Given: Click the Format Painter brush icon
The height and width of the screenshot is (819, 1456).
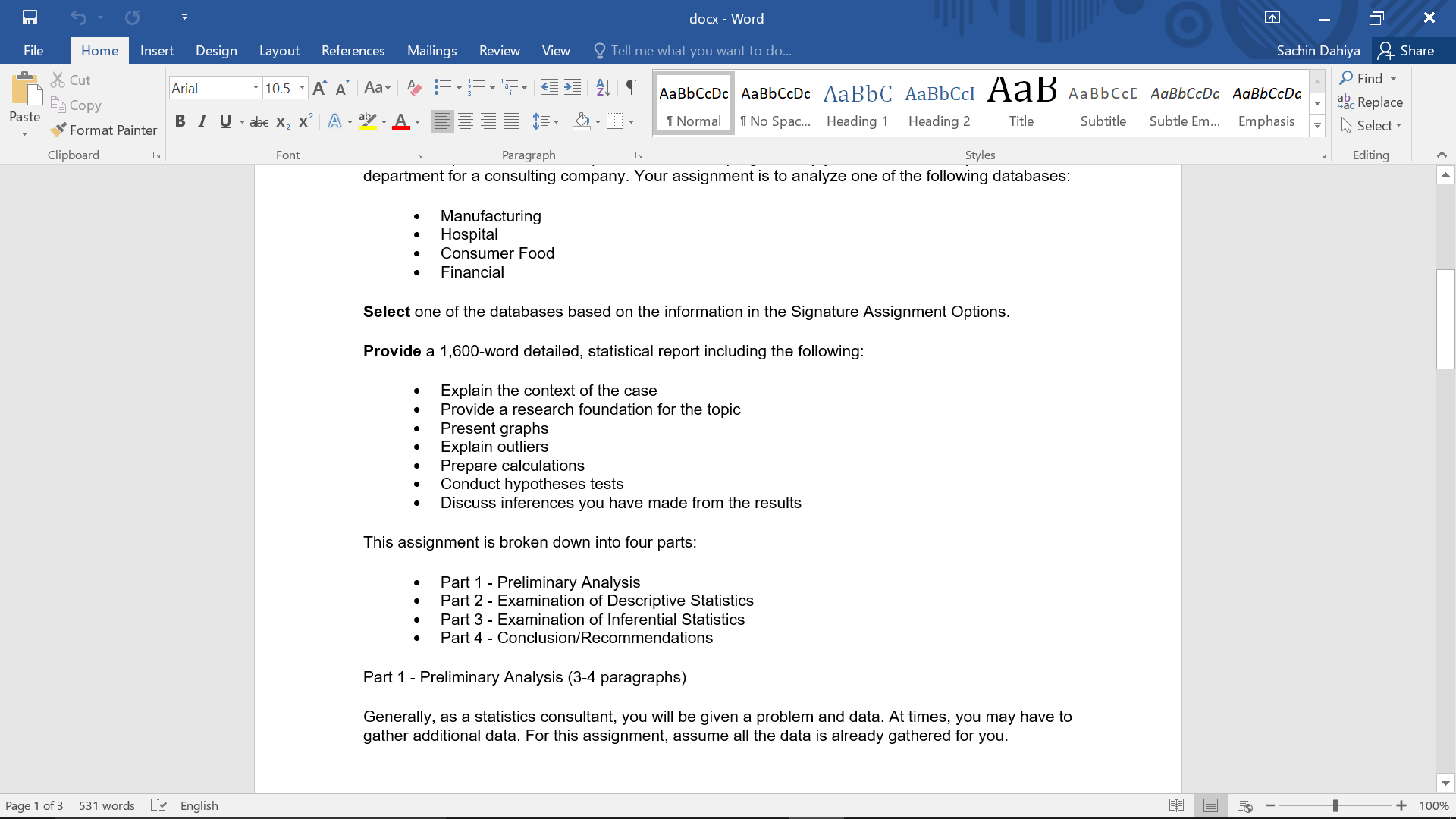Looking at the screenshot, I should tap(58, 130).
